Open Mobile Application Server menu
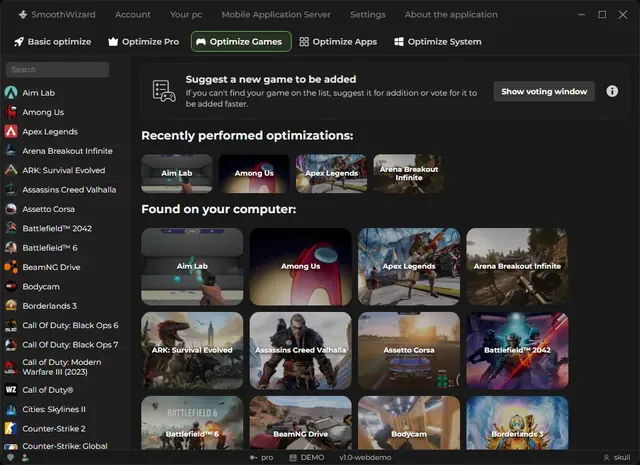 [276, 15]
